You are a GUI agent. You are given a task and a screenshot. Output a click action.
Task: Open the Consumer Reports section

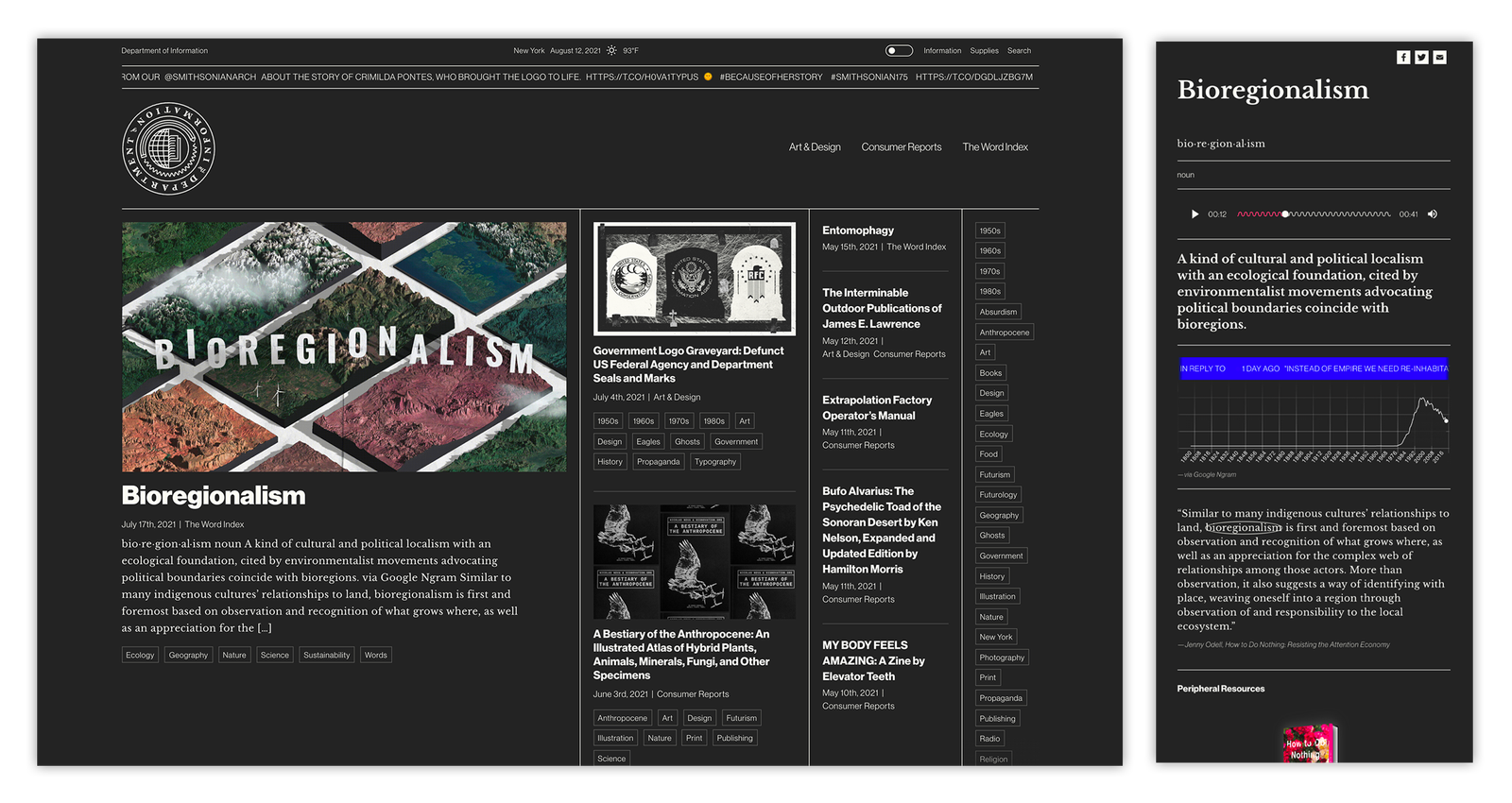click(902, 147)
